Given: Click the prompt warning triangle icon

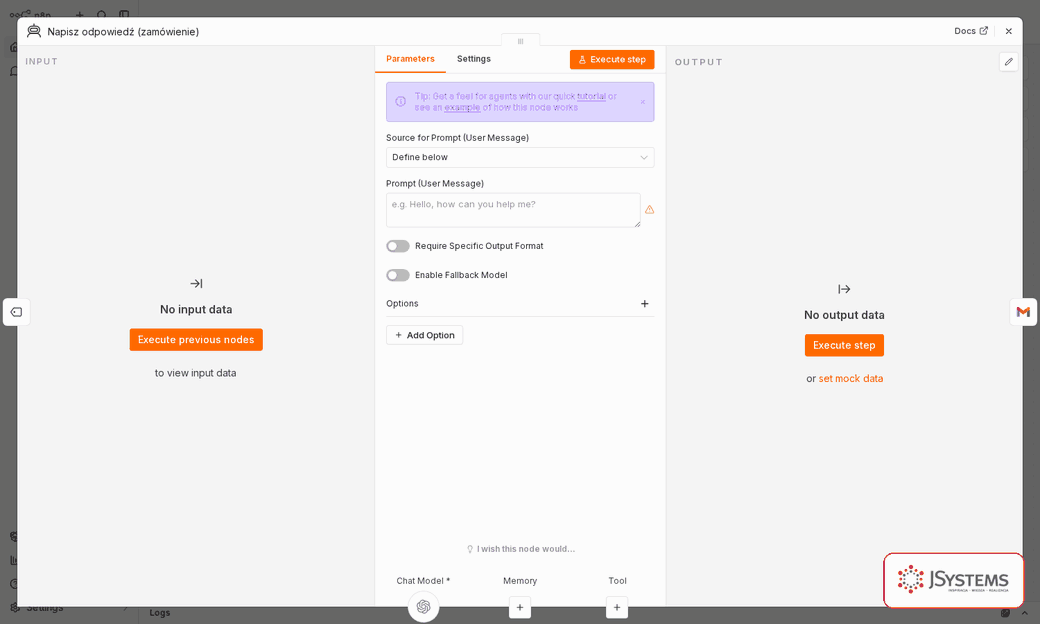Looking at the screenshot, I should pos(649,210).
